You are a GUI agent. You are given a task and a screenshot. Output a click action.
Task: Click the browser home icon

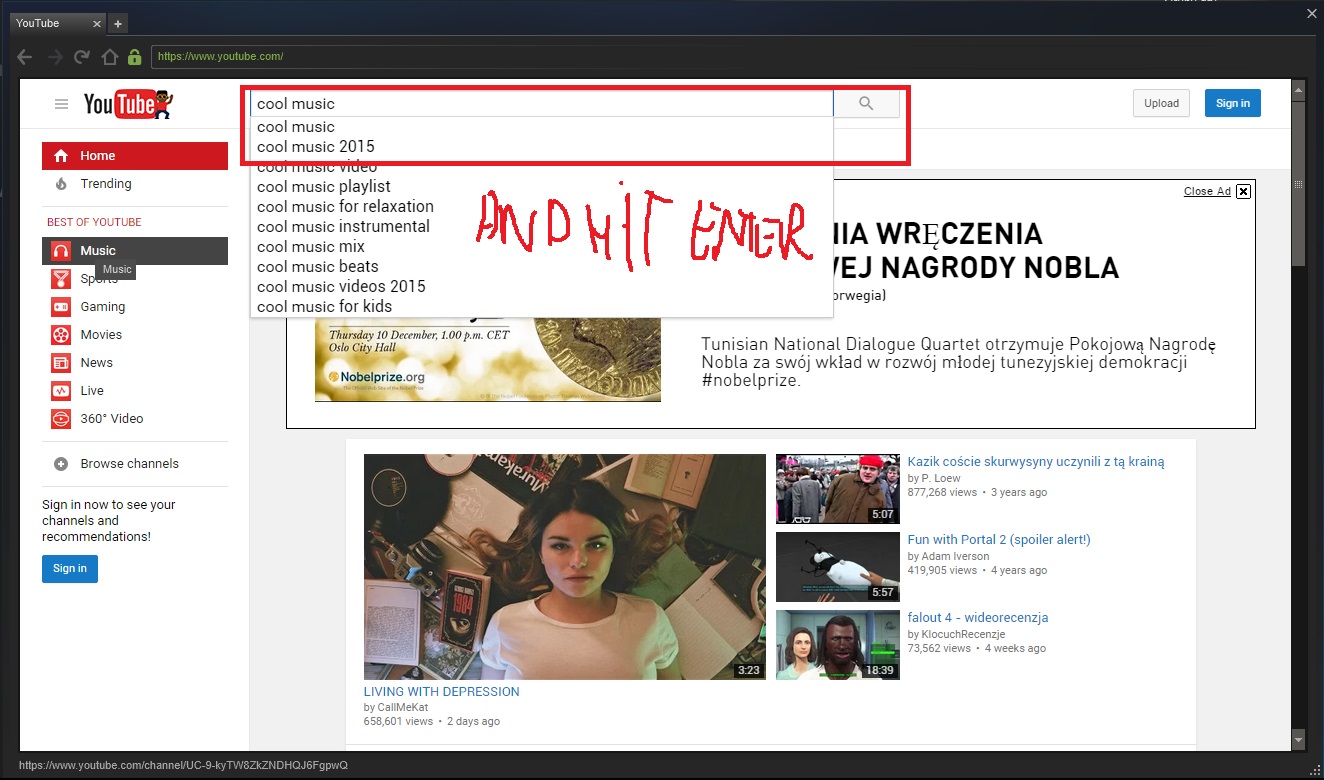[x=110, y=57]
